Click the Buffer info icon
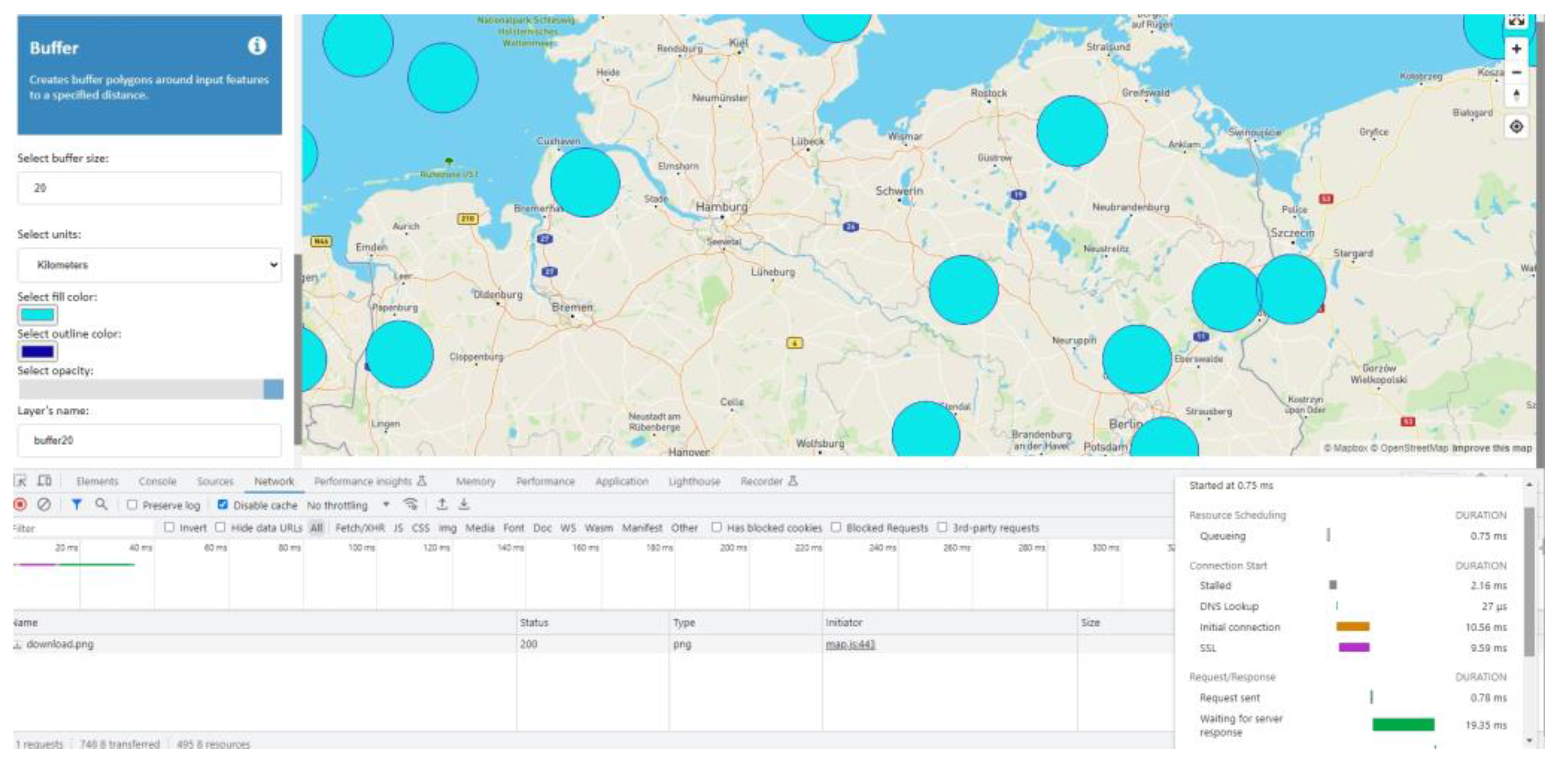The image size is (1568, 764). [257, 46]
